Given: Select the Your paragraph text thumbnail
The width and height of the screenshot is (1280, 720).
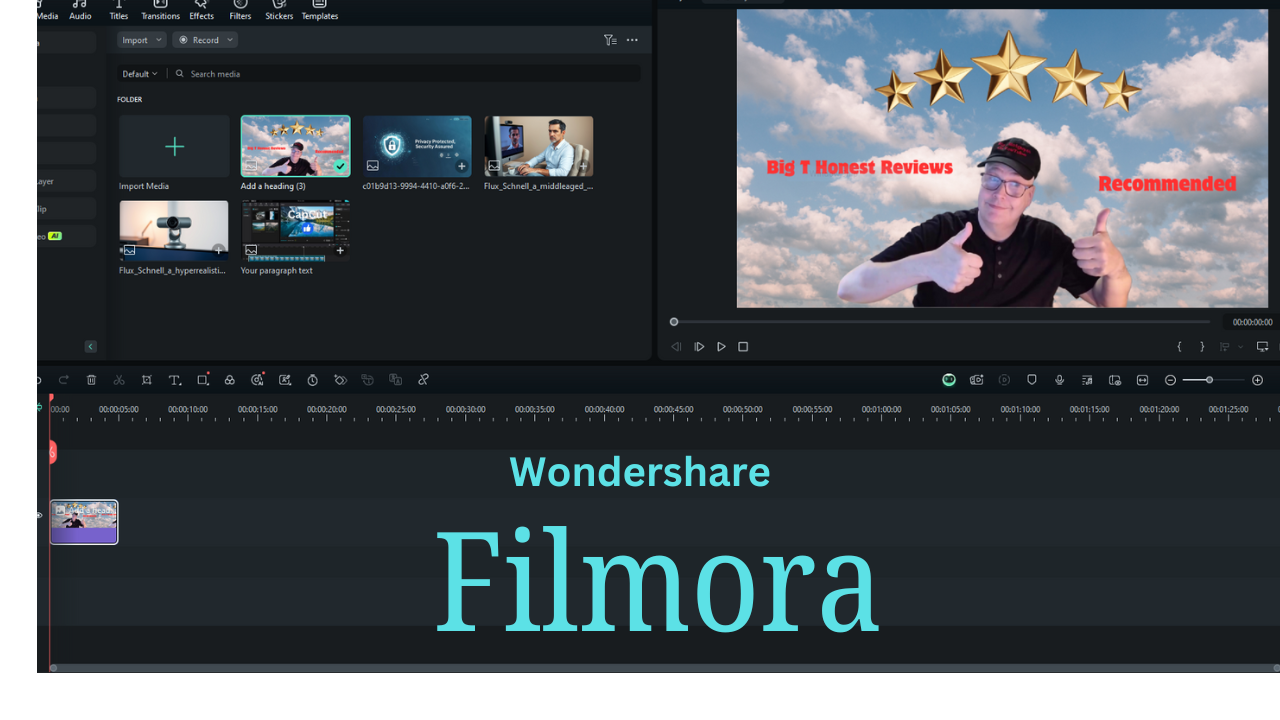Looking at the screenshot, I should click(x=295, y=230).
